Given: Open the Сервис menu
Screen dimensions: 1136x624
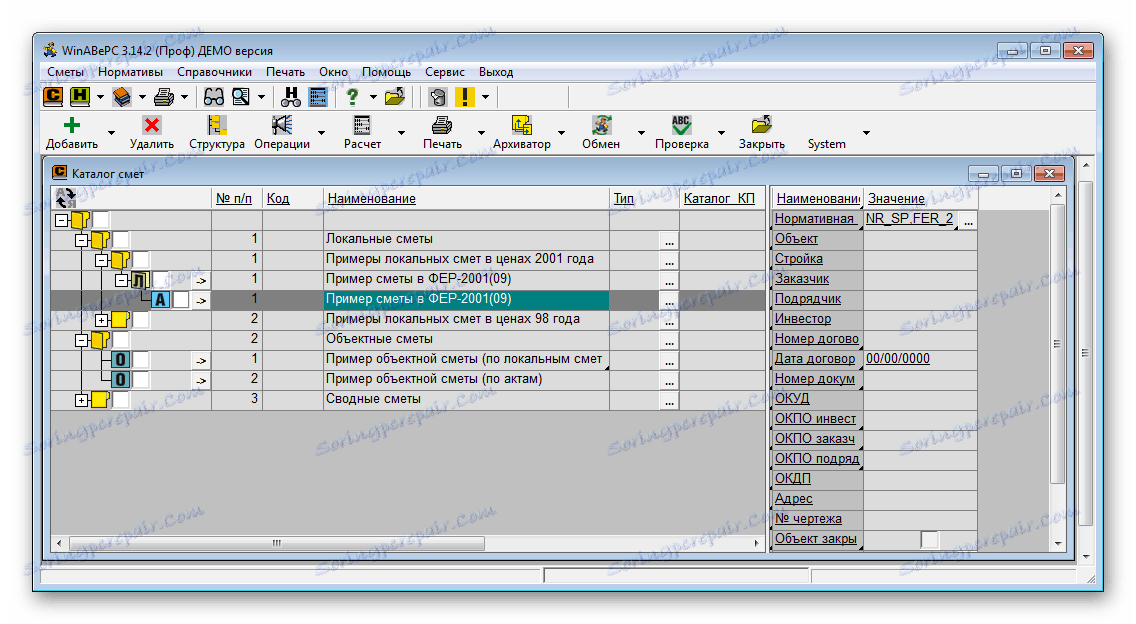Looking at the screenshot, I should tap(445, 72).
